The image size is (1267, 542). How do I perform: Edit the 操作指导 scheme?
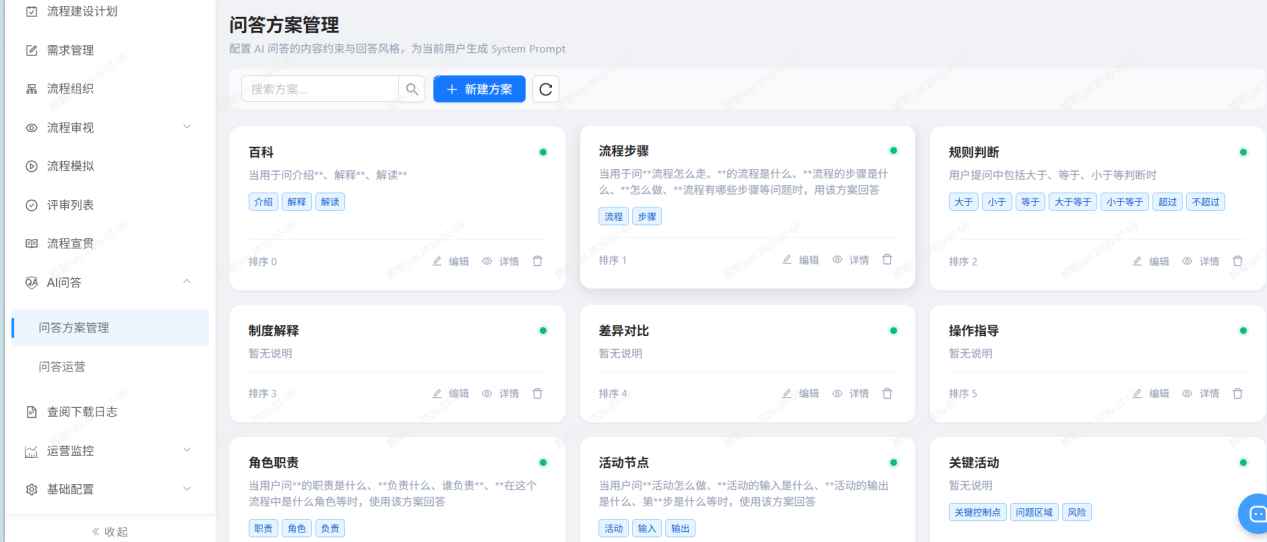pos(1151,393)
